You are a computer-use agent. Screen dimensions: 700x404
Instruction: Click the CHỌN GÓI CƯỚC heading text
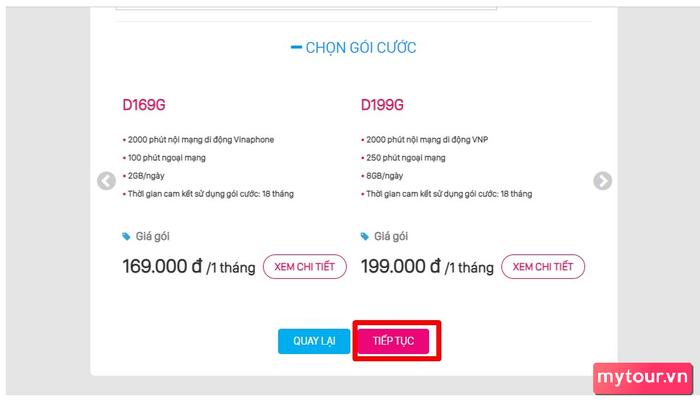click(x=361, y=47)
